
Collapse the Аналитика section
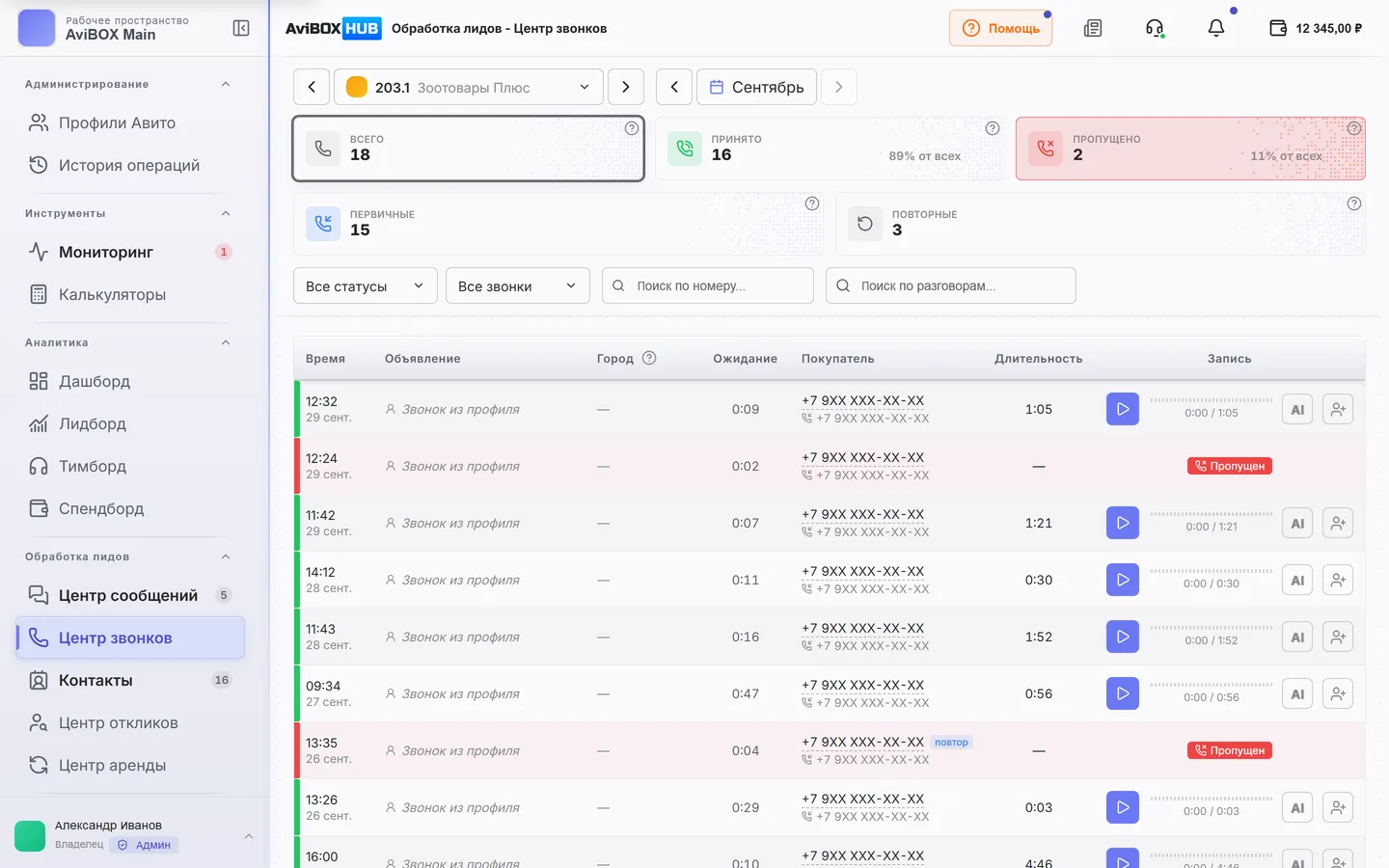click(x=226, y=342)
